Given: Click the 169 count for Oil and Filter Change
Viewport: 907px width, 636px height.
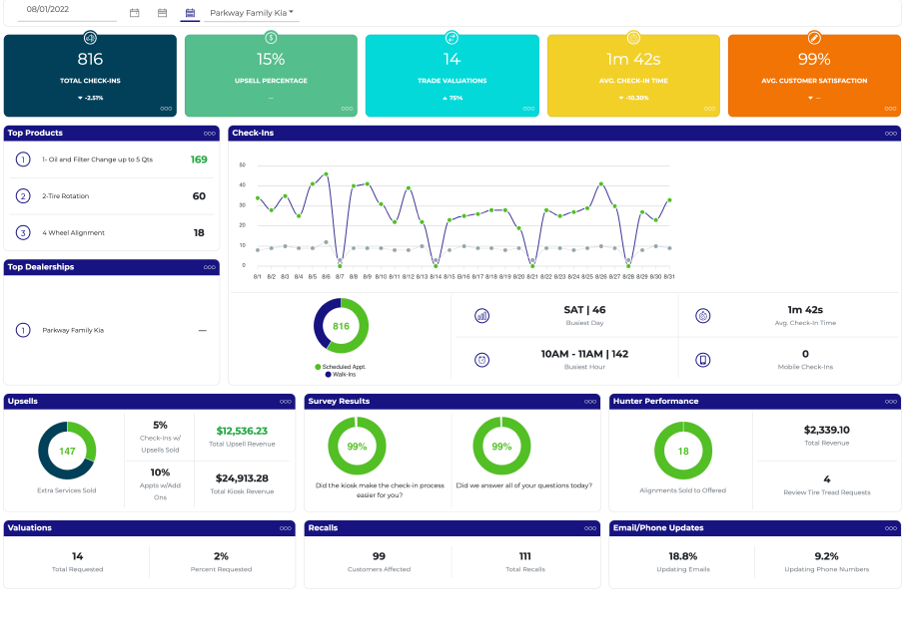Looking at the screenshot, I should coord(199,160).
